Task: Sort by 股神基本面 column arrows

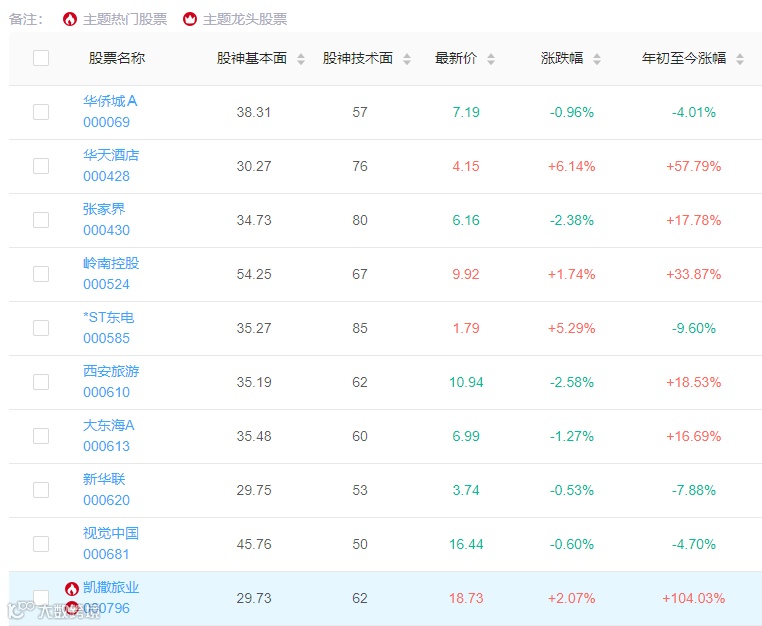Action: pos(301,59)
